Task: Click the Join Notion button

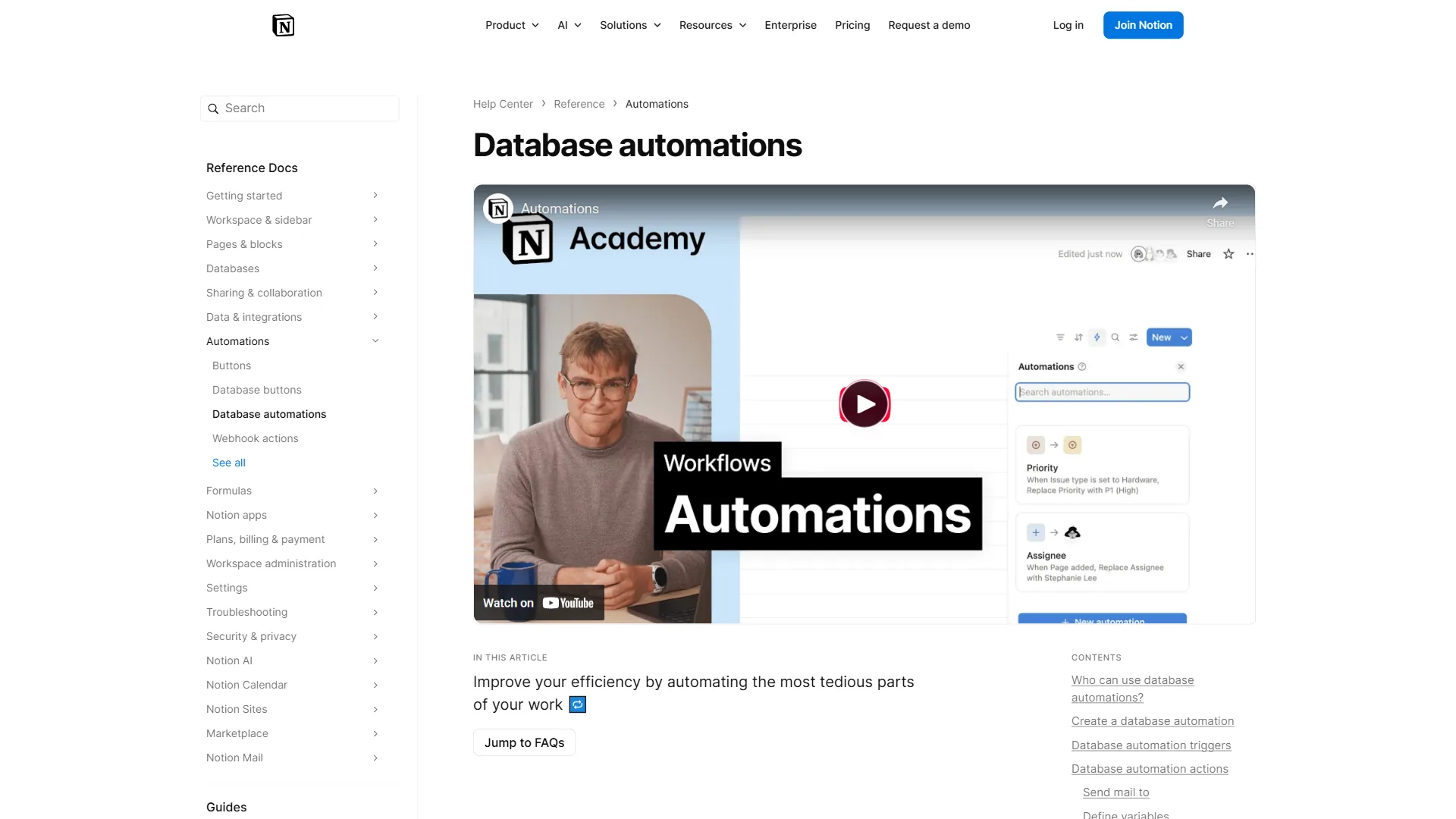Action: point(1143,25)
